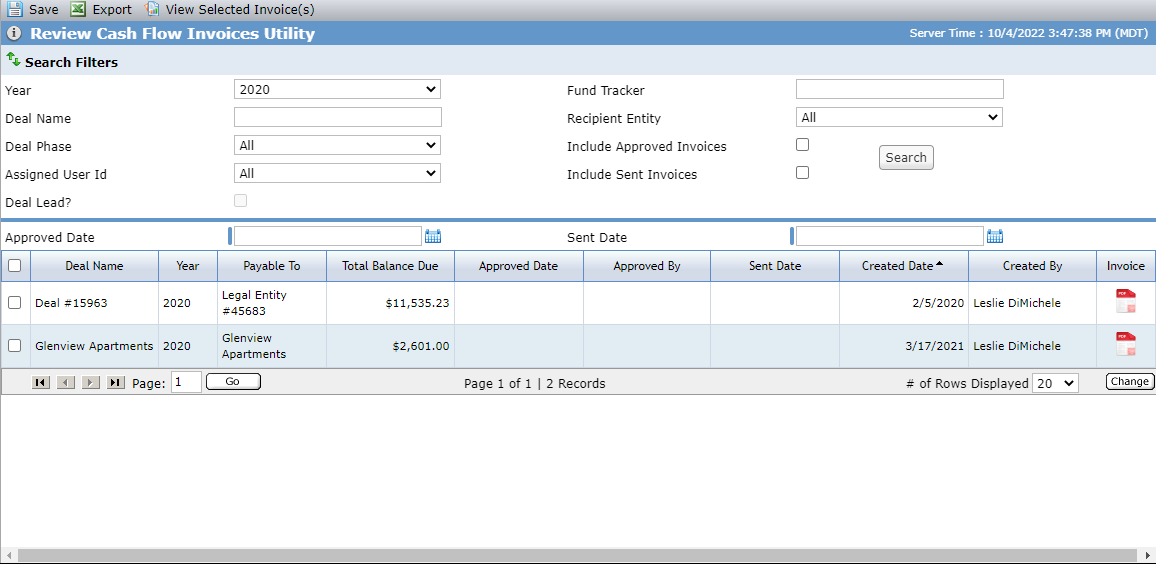Enable Include Sent Invoices checkbox
The width and height of the screenshot is (1156, 564).
click(803, 173)
